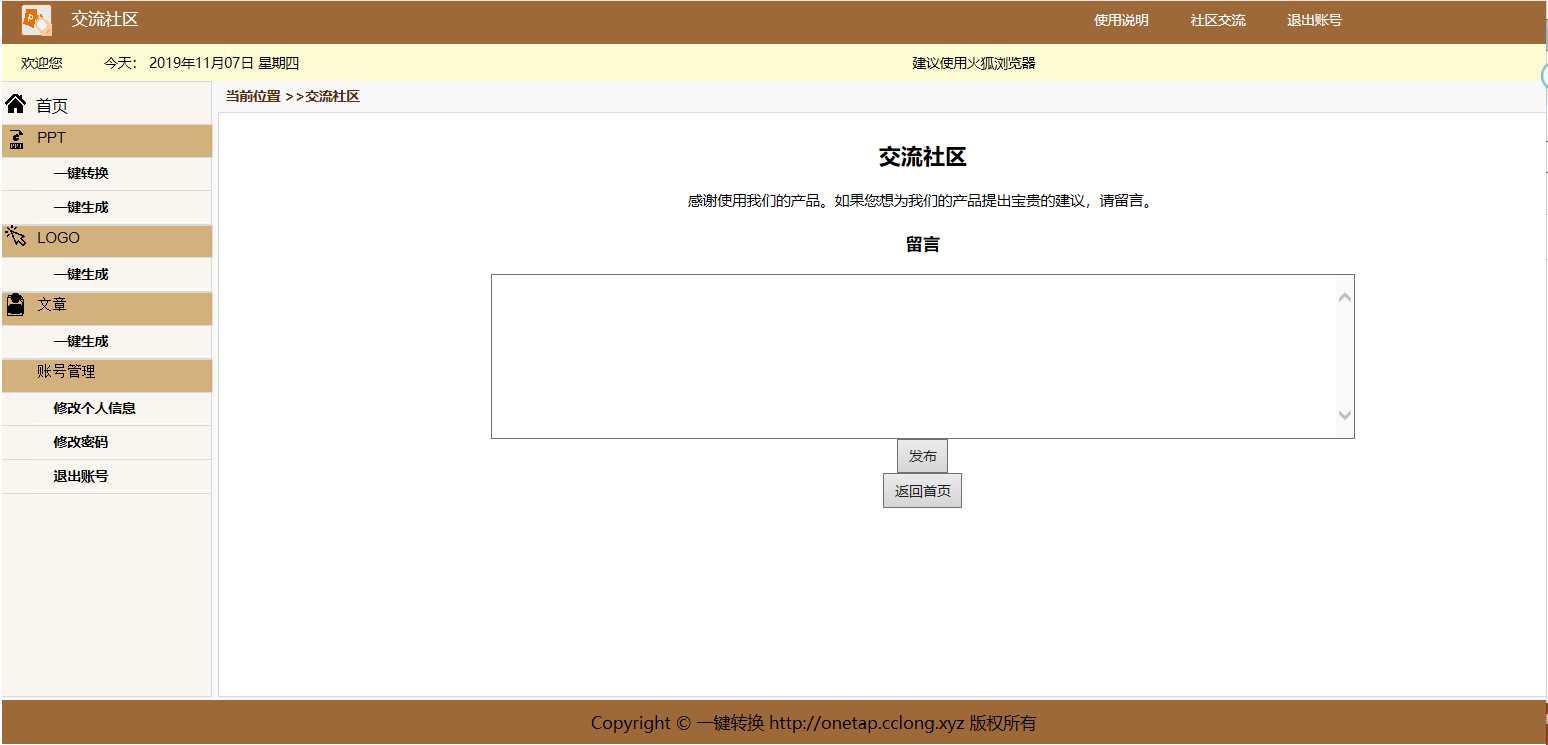The width and height of the screenshot is (1548, 745).
Task: Open 社区交流 in the top navigation
Action: tap(1218, 20)
